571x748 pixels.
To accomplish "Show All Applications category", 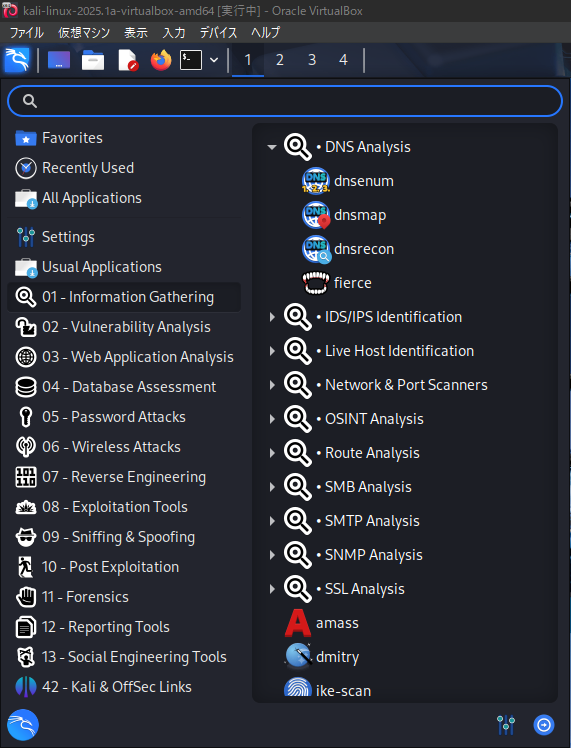I will [x=124, y=198].
